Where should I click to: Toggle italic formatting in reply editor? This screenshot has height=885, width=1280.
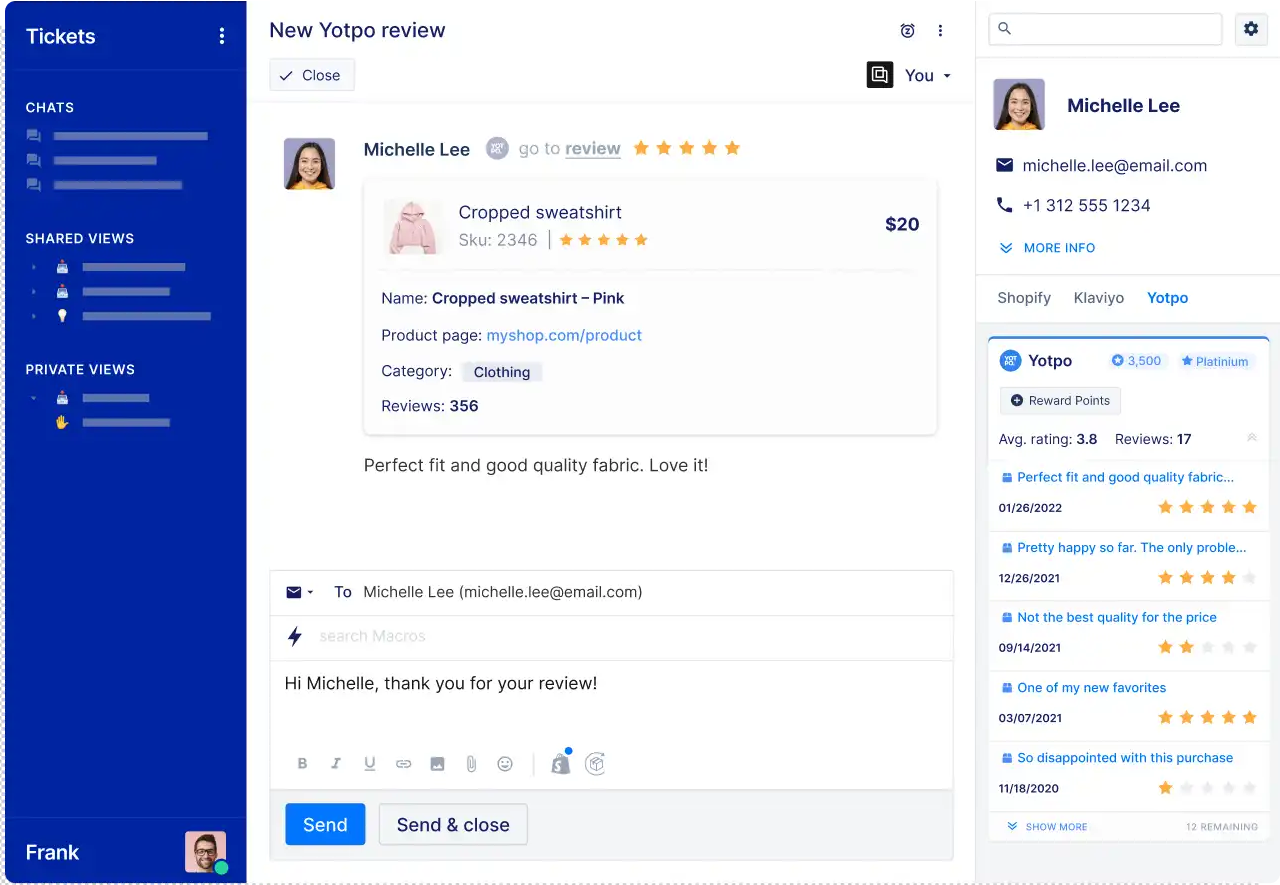tap(336, 764)
